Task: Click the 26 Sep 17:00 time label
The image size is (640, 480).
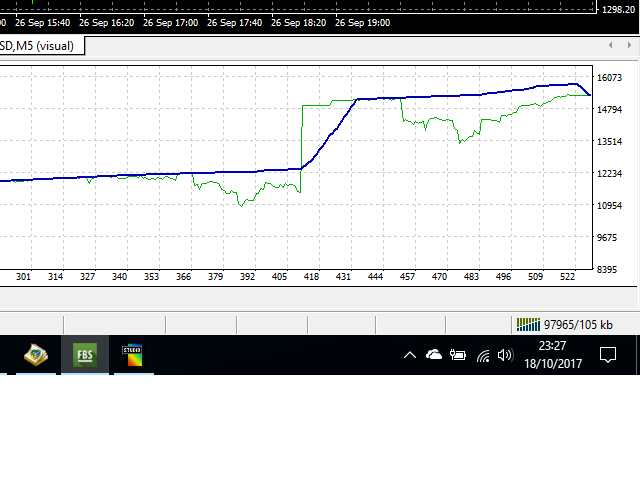Action: [170, 23]
